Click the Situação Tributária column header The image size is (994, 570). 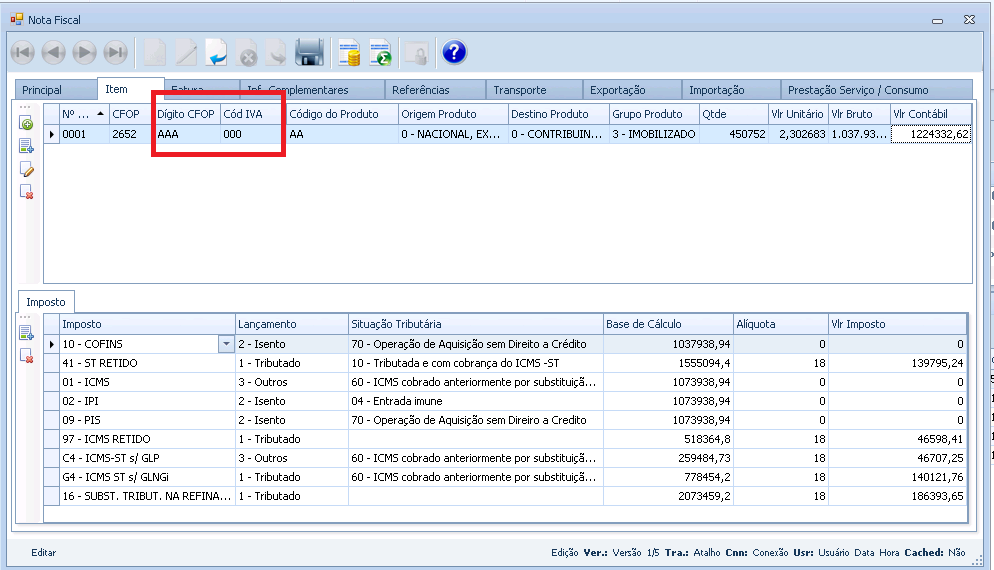coord(474,324)
